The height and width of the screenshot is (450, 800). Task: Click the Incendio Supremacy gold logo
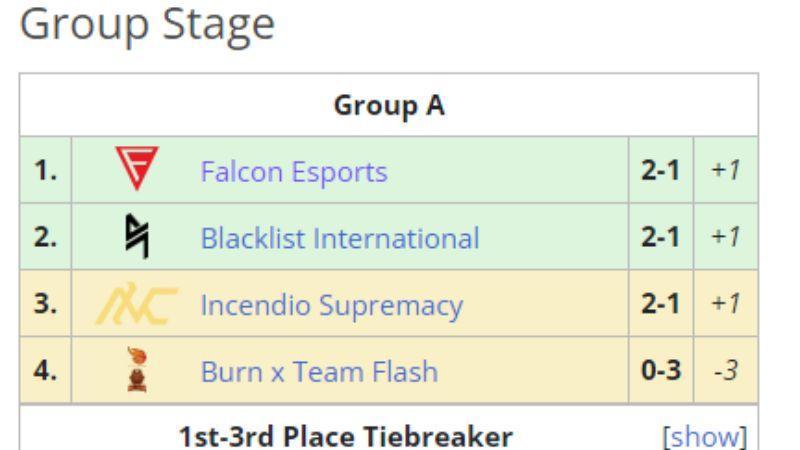pos(137,304)
